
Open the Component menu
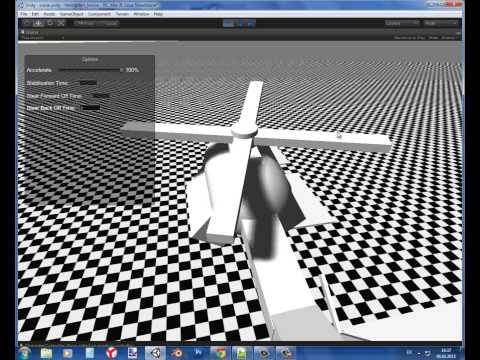99,14
